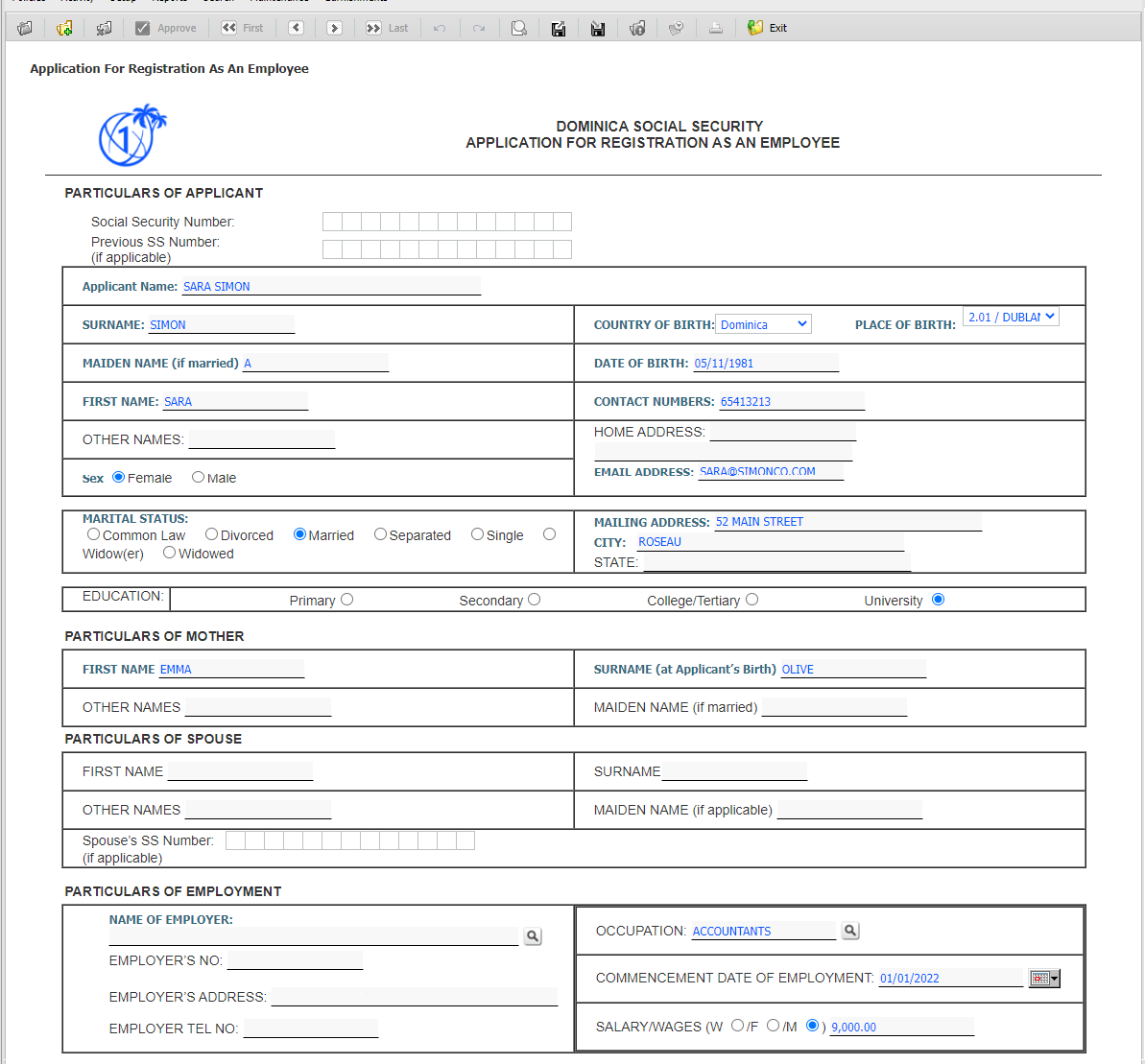Click the Maiden Name applicant field
The image size is (1145, 1064).
[x=316, y=363]
